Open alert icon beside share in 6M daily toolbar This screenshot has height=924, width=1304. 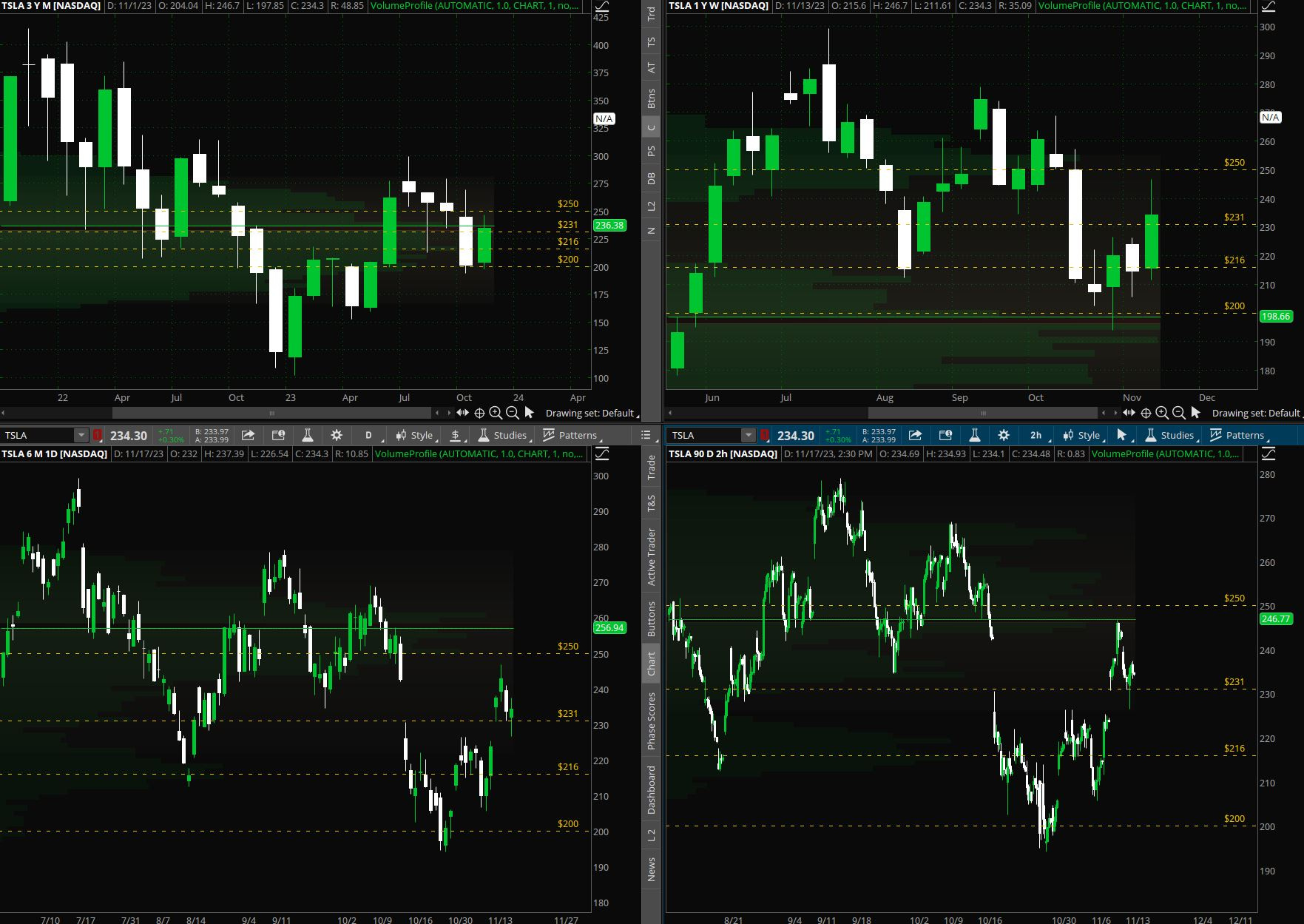278,435
